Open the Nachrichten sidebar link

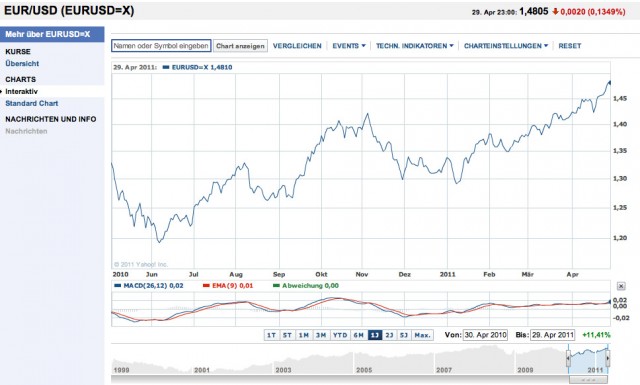[26, 131]
